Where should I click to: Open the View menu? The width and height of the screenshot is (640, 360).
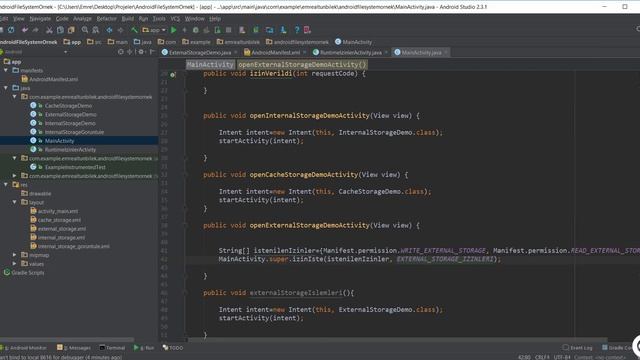tap(19, 19)
